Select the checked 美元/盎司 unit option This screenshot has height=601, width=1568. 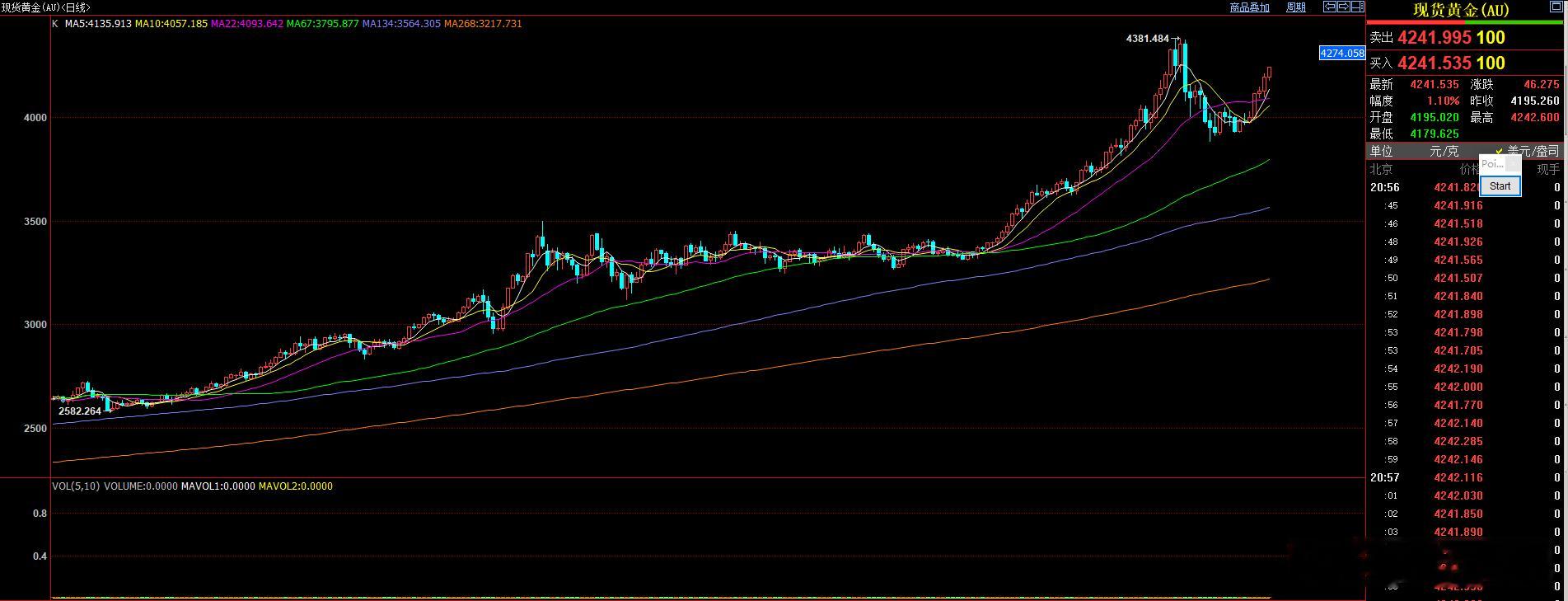1527,151
